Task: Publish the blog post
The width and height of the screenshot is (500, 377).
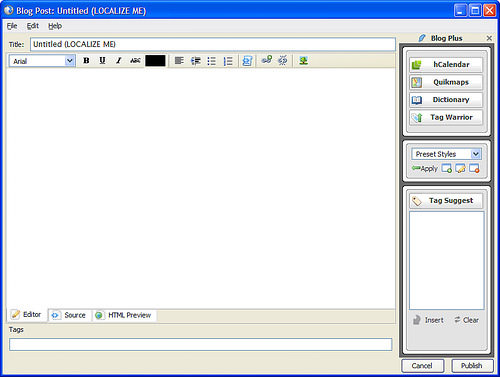Action: point(472,366)
